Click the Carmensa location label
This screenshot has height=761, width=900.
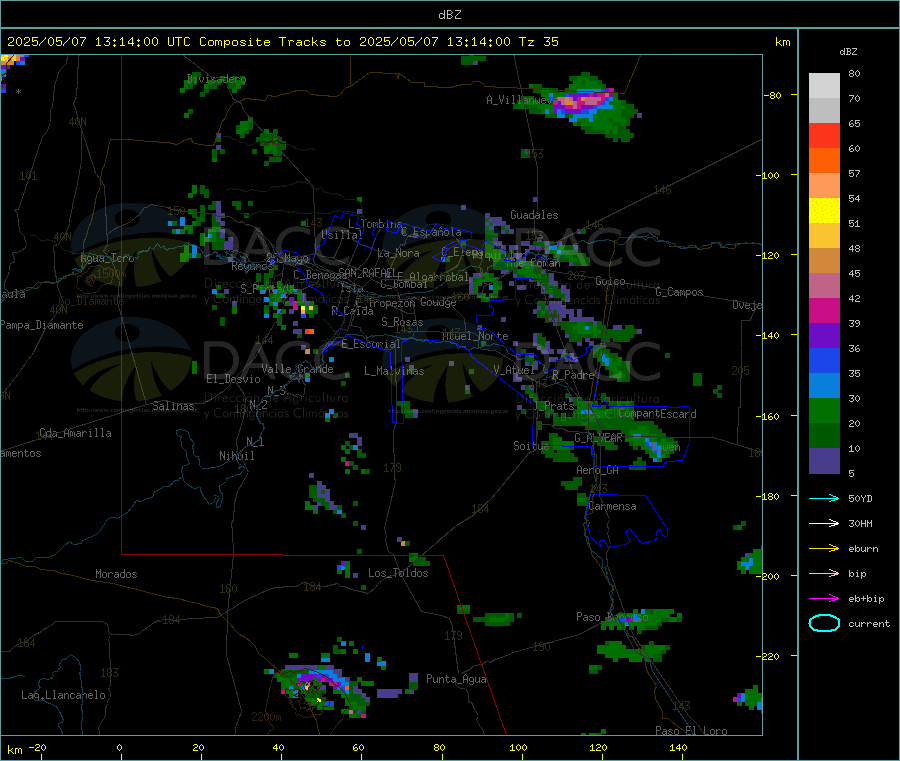(x=612, y=506)
